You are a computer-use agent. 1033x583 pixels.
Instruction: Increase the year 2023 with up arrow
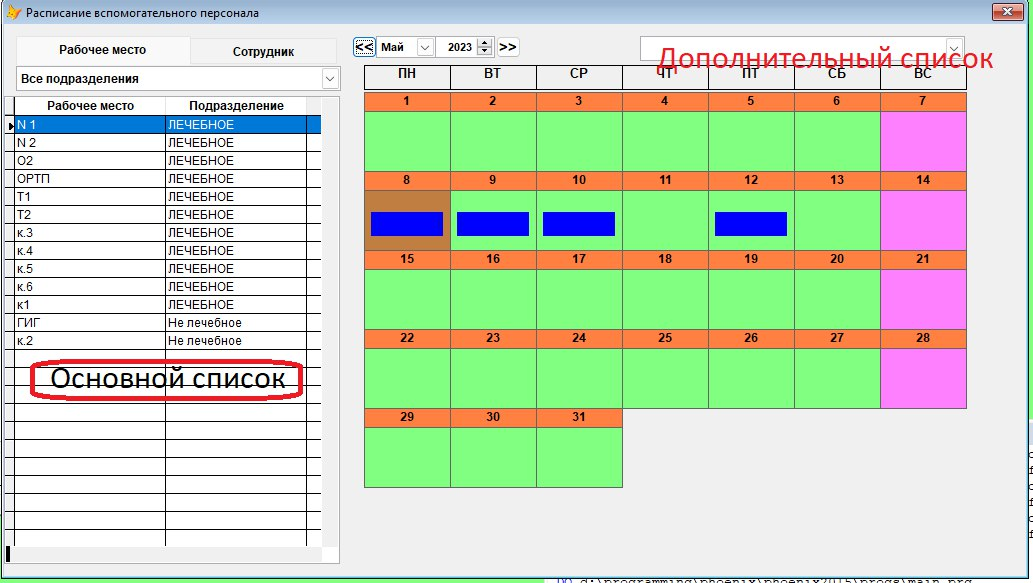coord(485,43)
